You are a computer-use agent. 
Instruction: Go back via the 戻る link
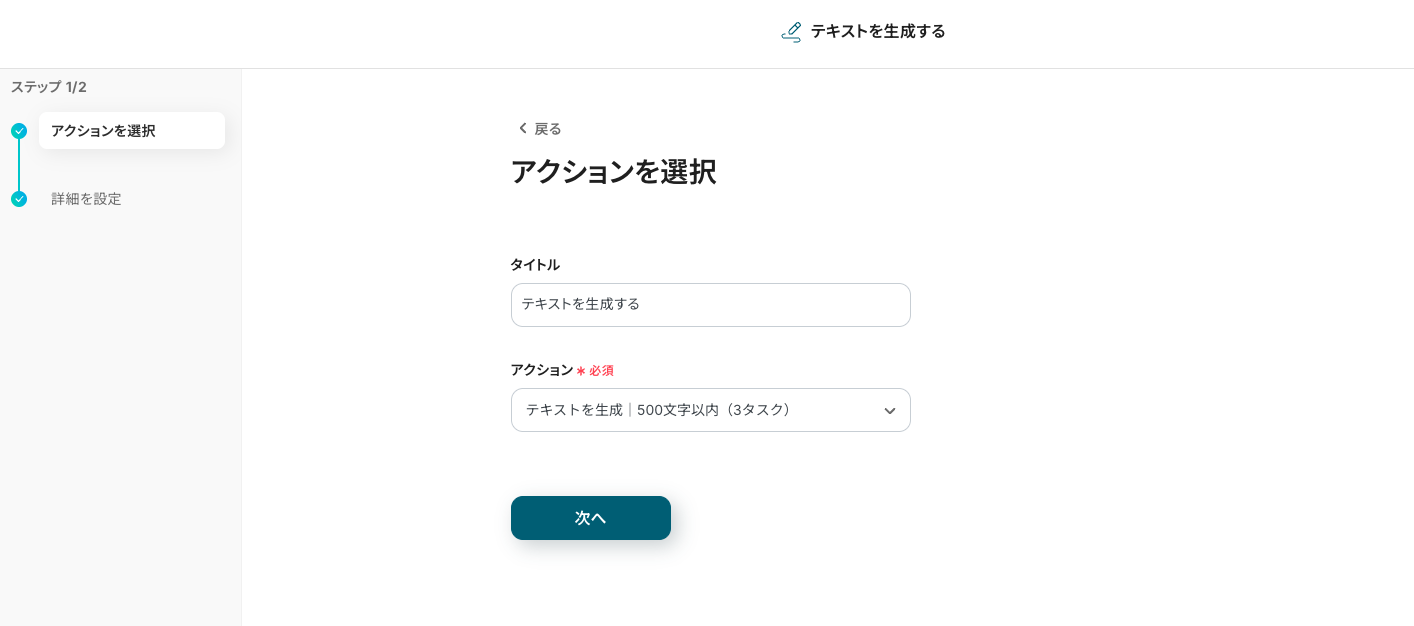click(547, 129)
